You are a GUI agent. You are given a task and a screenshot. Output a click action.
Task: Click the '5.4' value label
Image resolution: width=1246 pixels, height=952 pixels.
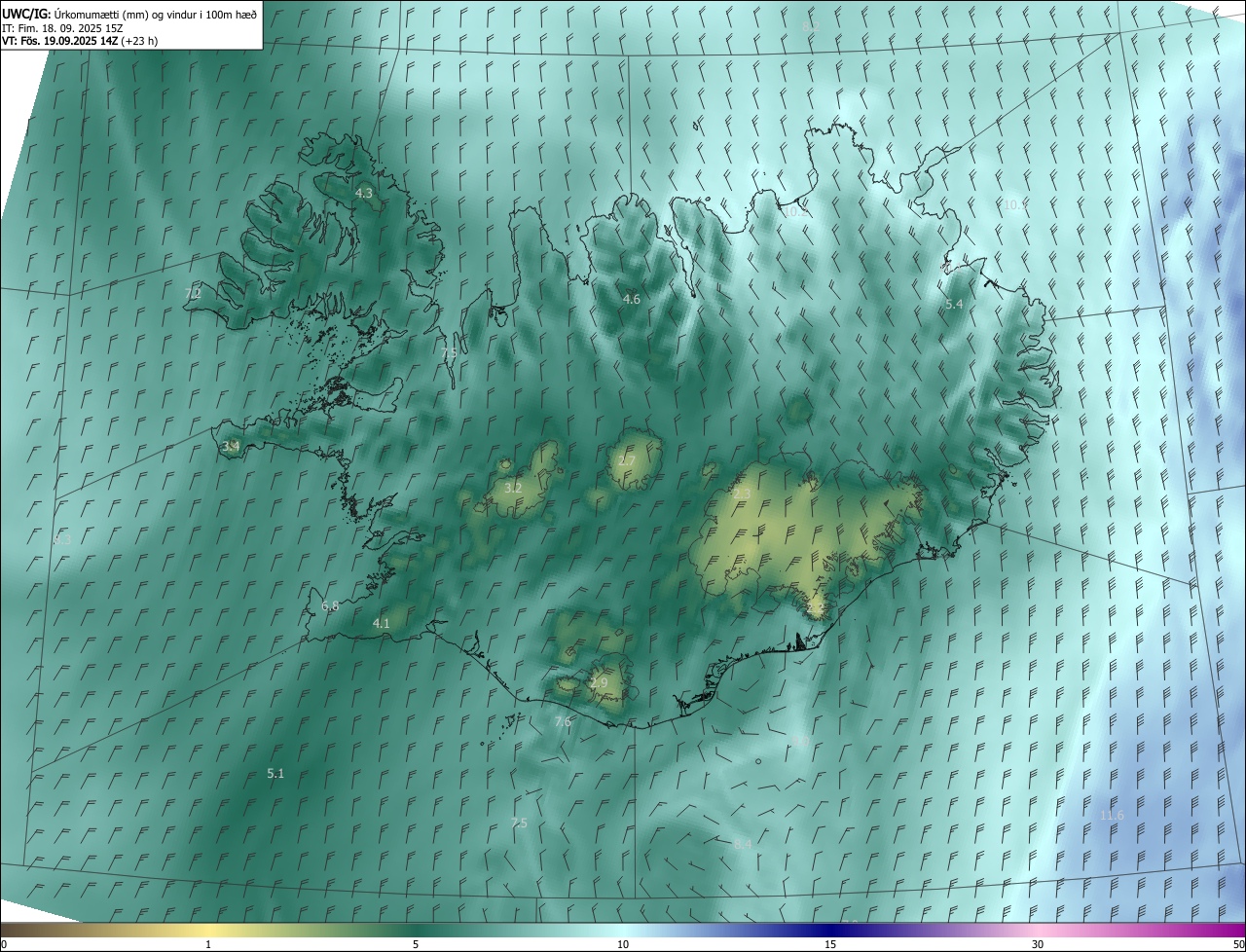tap(954, 305)
